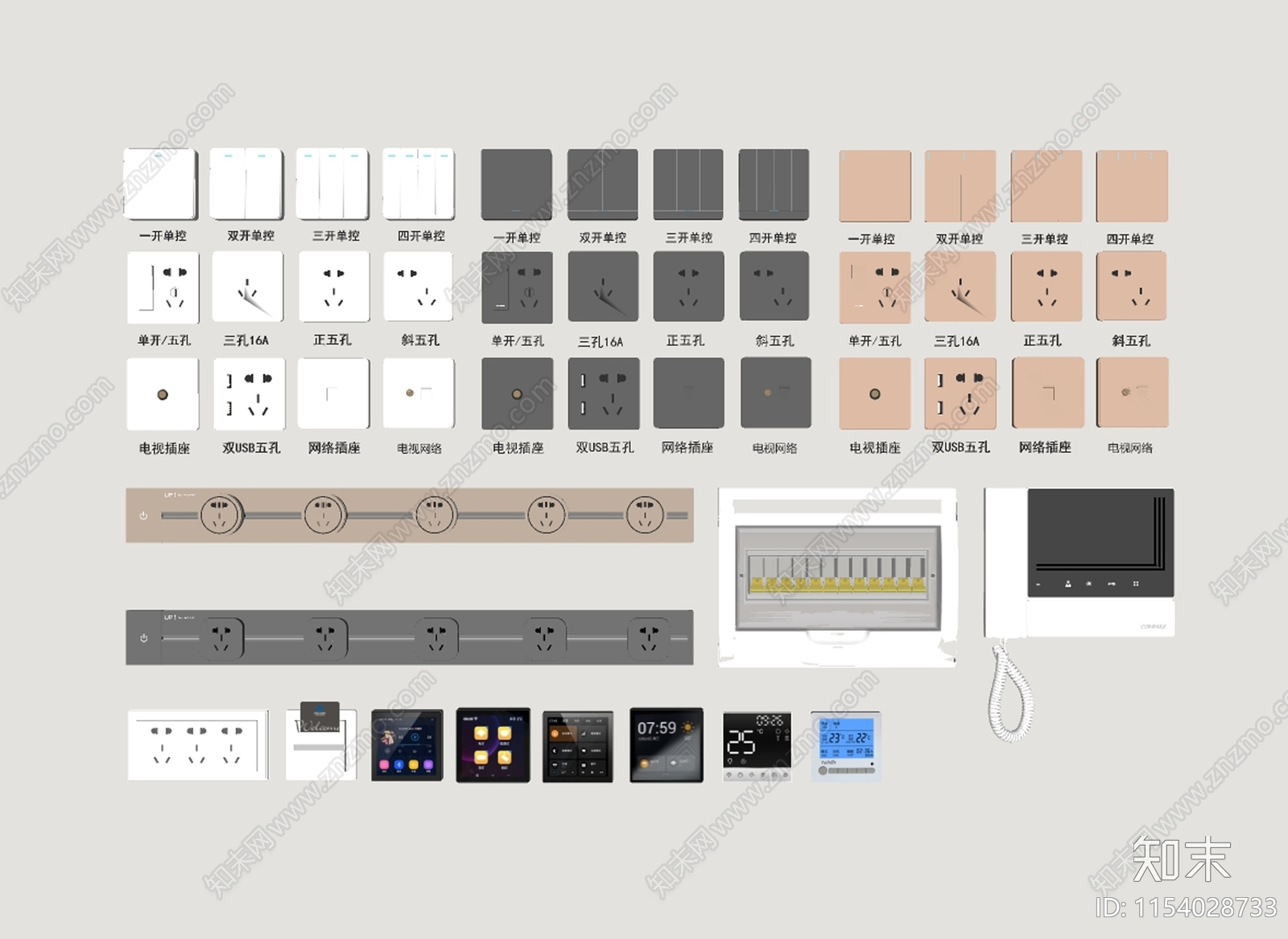Pick the pink 正五孔 socket
The width and height of the screenshot is (1288, 939).
[1046, 287]
